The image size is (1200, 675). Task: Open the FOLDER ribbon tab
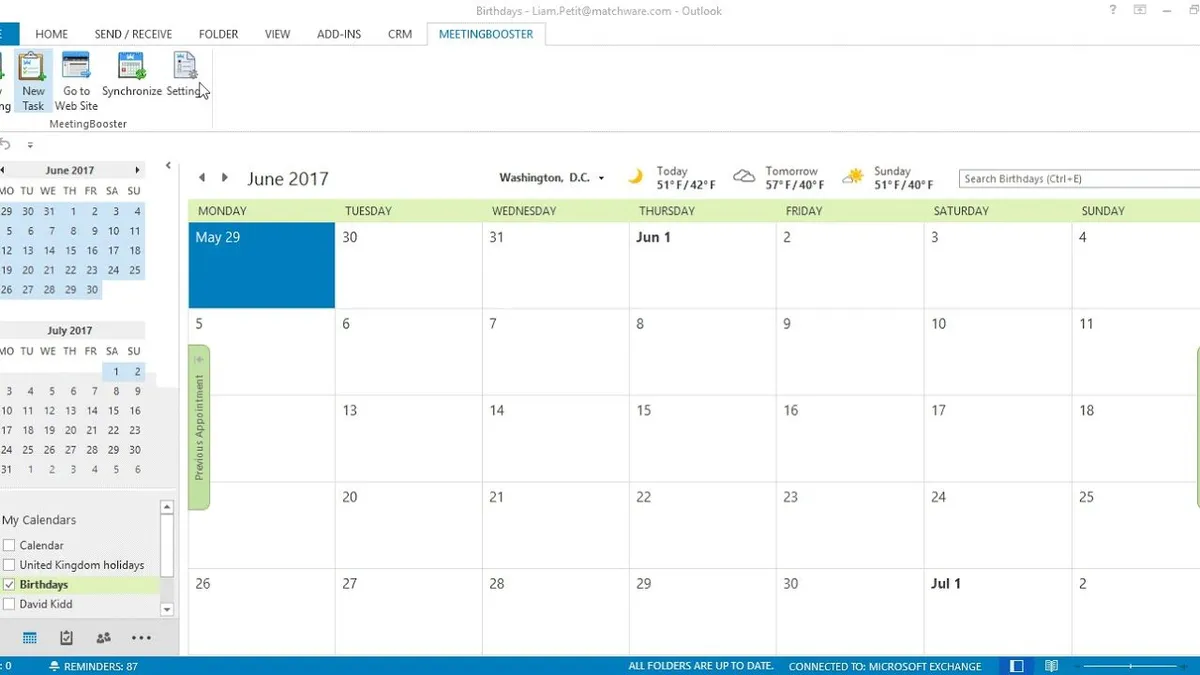point(218,34)
